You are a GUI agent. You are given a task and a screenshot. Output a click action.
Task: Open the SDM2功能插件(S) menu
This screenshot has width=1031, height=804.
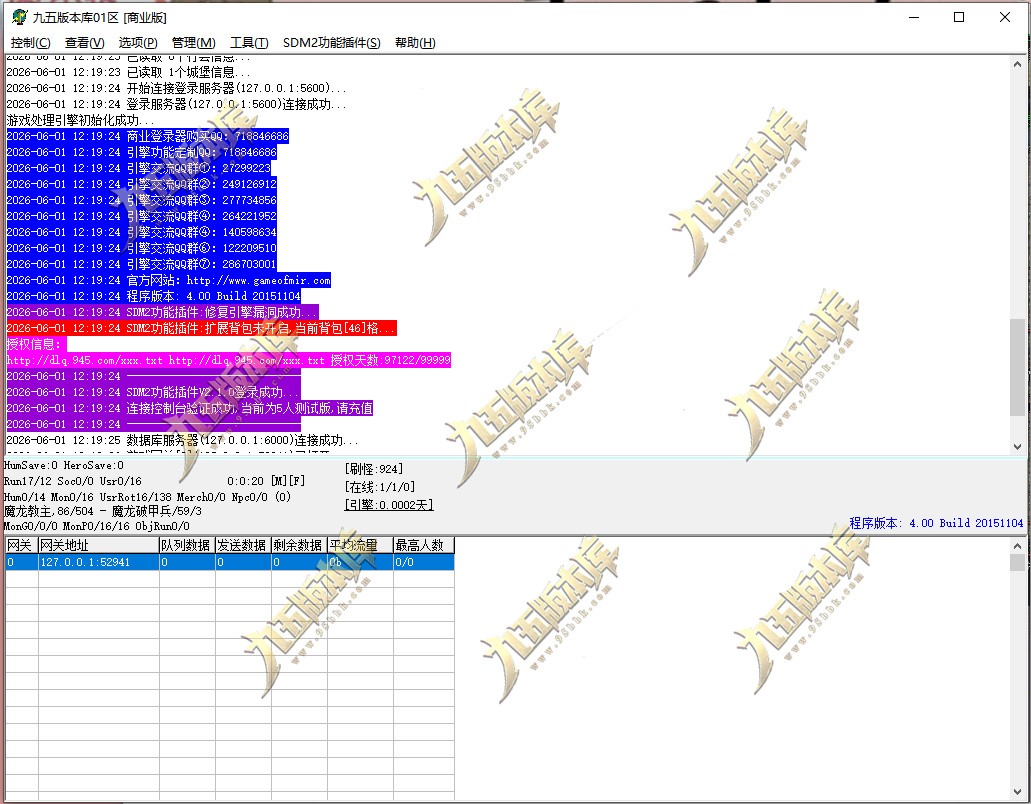[x=331, y=43]
